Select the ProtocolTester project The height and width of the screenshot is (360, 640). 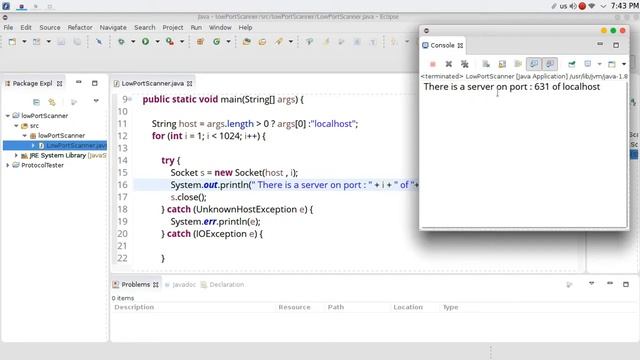click(42, 165)
